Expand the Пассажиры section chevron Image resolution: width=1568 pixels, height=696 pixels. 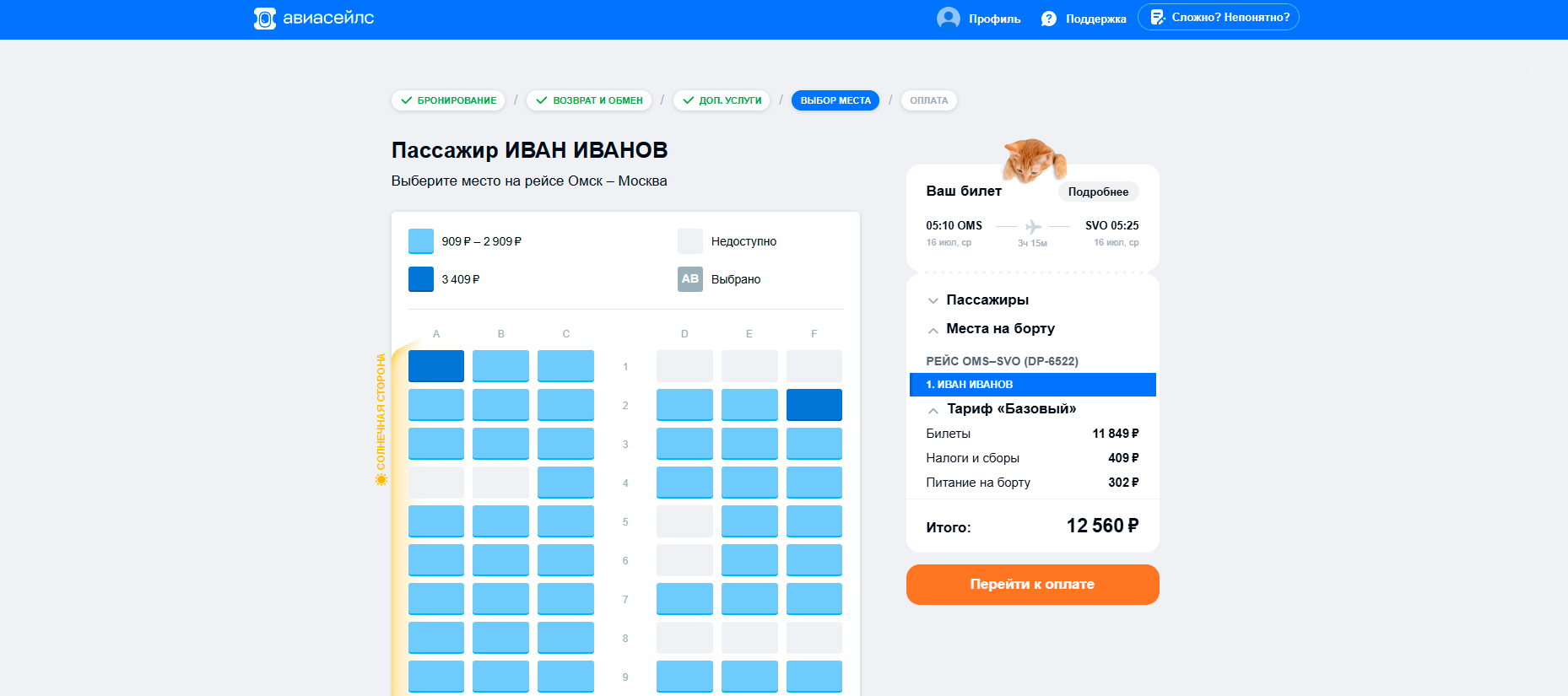click(x=933, y=300)
